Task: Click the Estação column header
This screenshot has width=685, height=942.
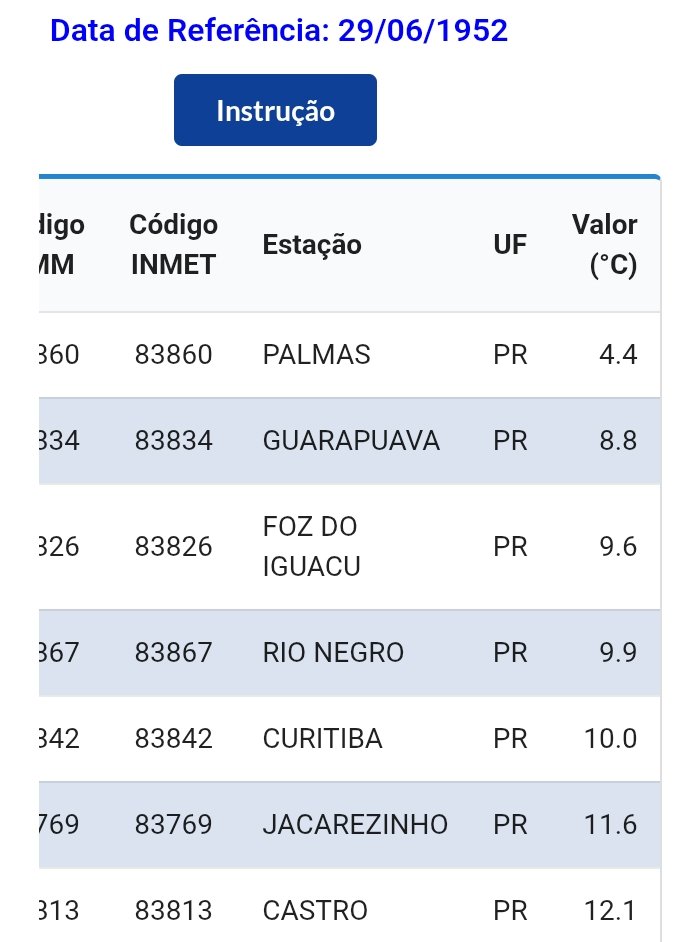Action: (x=312, y=245)
